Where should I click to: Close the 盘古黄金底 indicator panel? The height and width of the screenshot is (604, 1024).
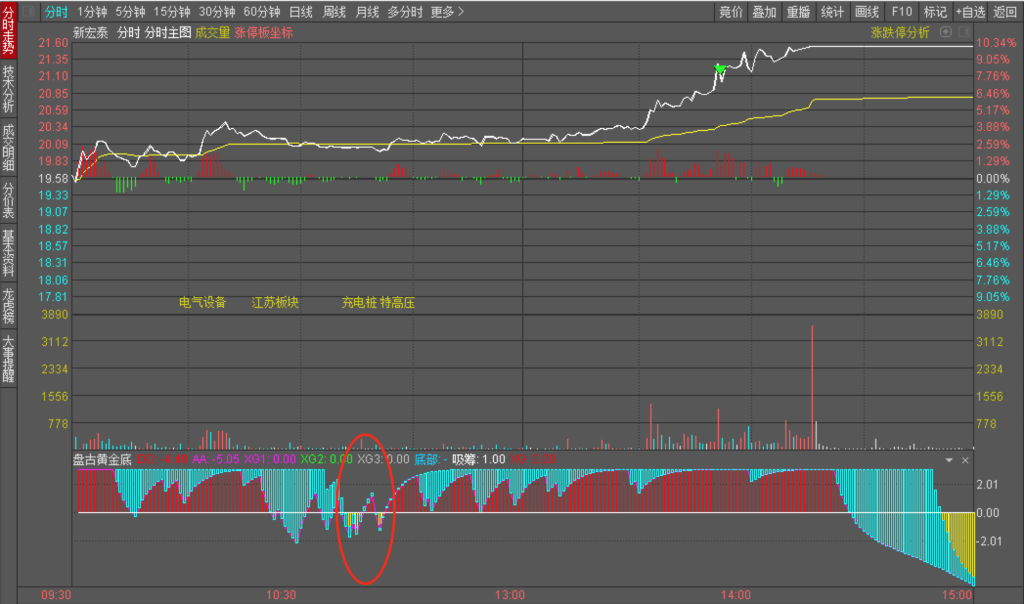pyautogui.click(x=965, y=460)
